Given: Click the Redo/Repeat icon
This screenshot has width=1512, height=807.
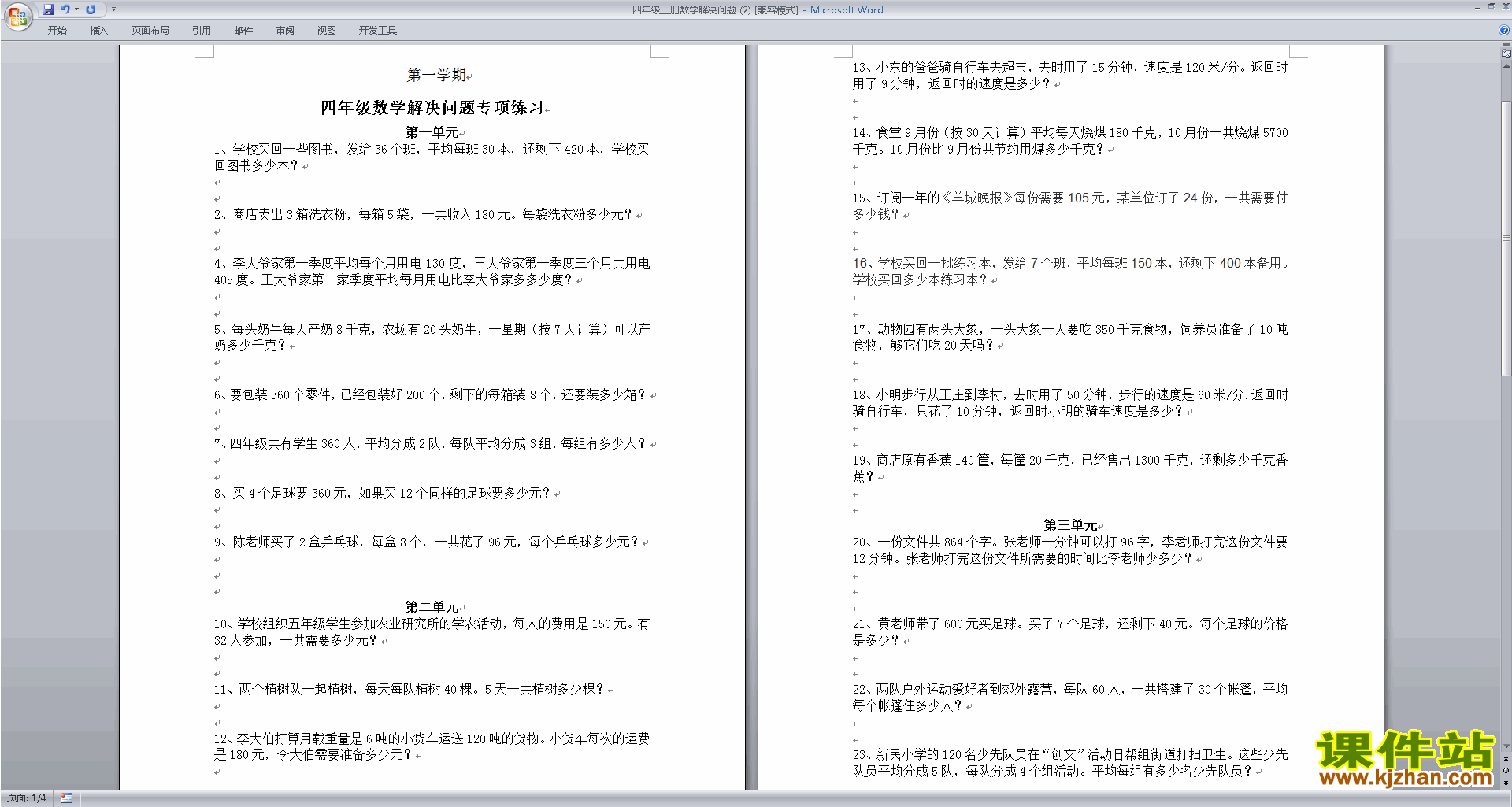Looking at the screenshot, I should 91,9.
